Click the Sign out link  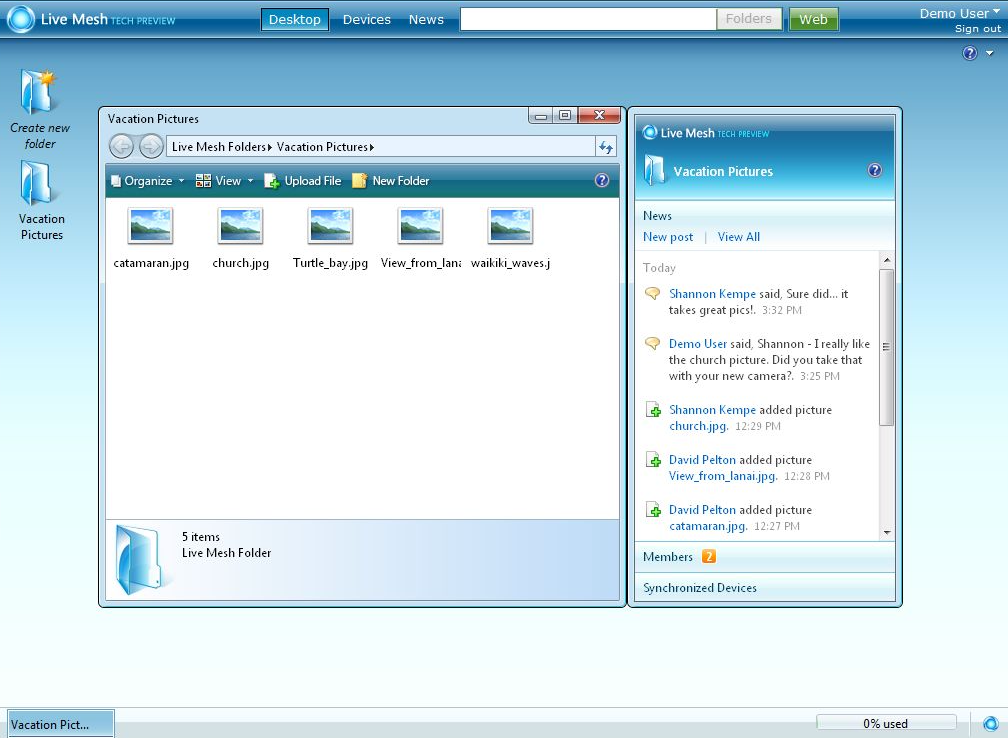(x=978, y=28)
